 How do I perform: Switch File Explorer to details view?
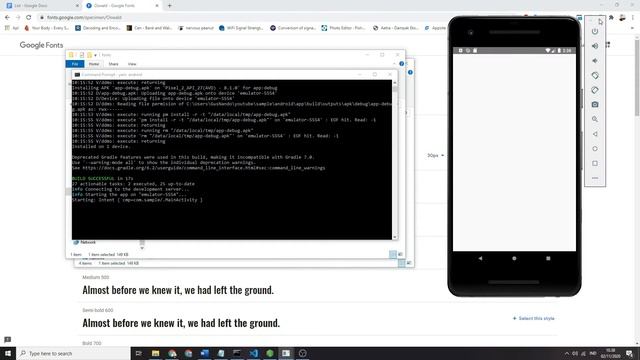click(393, 254)
